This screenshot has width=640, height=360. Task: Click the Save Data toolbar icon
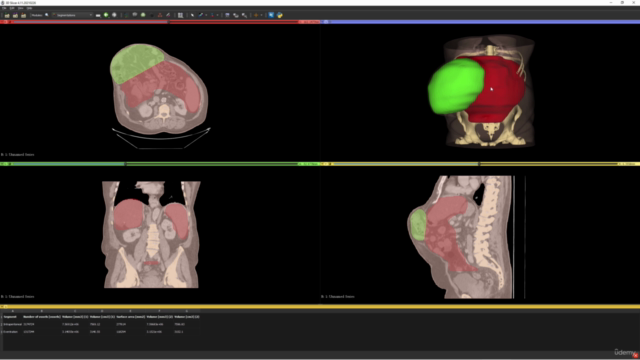click(23, 15)
